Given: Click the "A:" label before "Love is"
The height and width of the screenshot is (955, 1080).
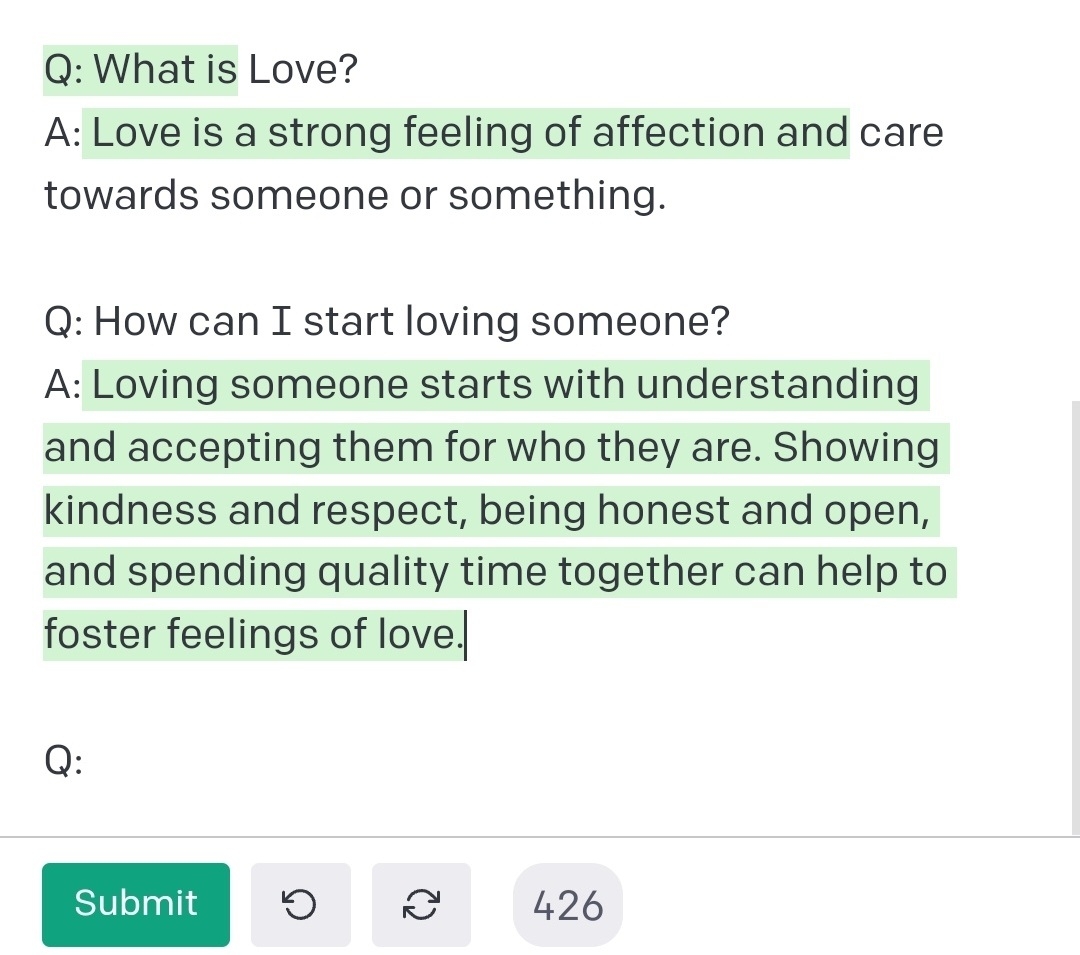Looking at the screenshot, I should pos(63,133).
